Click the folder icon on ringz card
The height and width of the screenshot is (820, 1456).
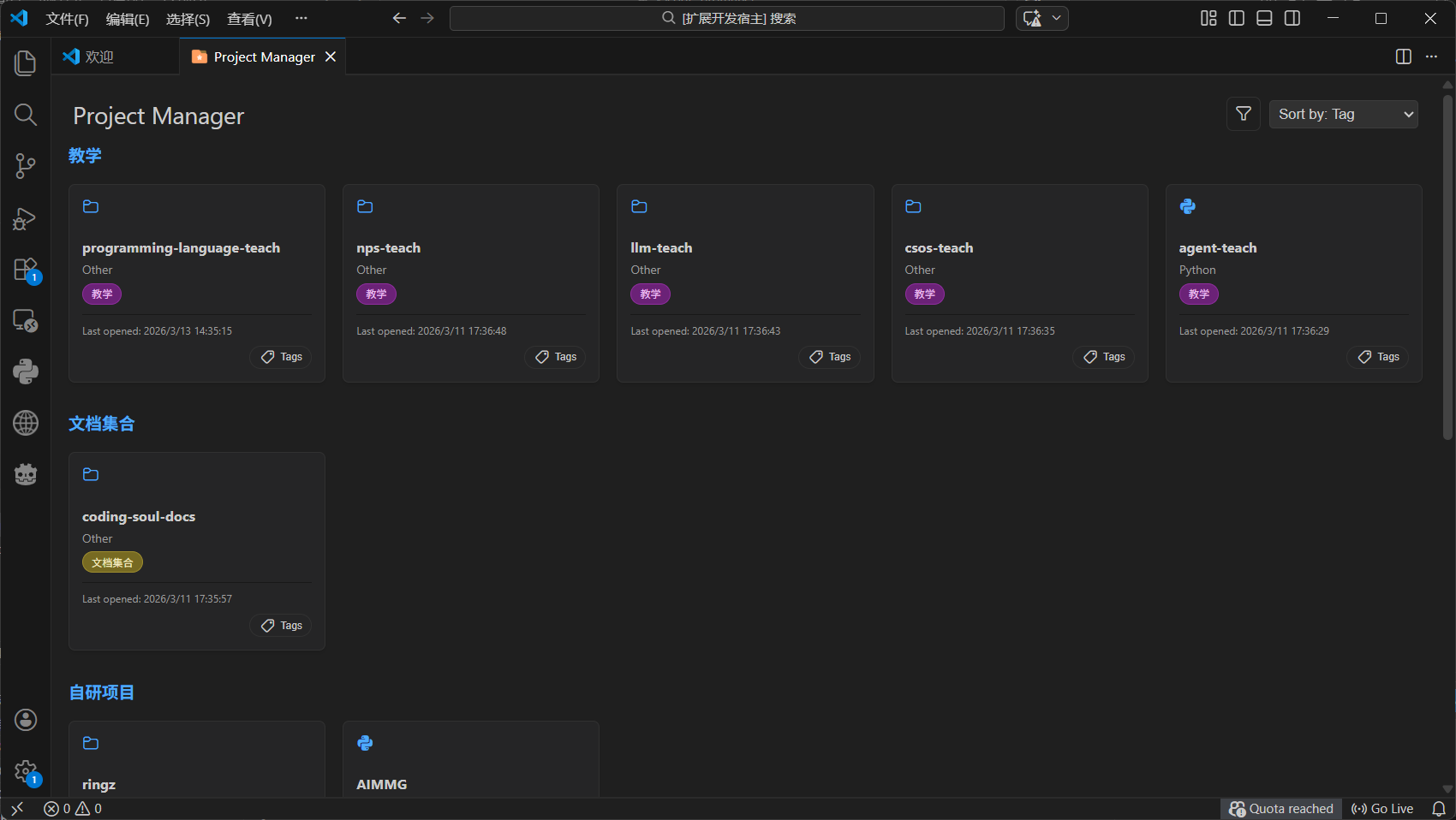pyautogui.click(x=91, y=743)
